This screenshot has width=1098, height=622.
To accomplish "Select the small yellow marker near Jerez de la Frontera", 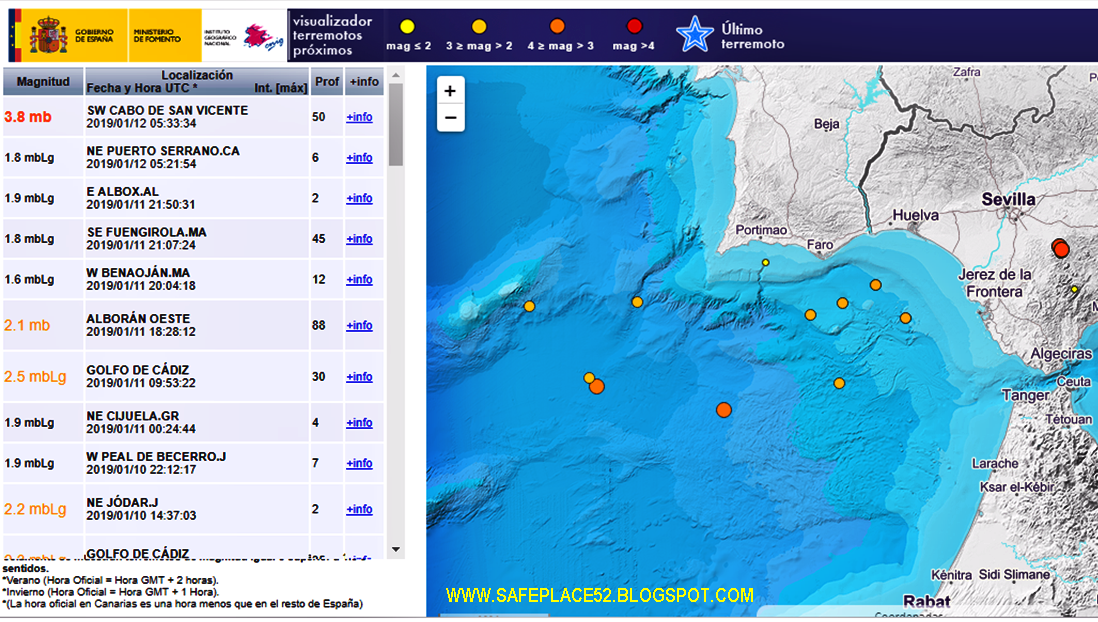I will pyautogui.click(x=1075, y=289).
